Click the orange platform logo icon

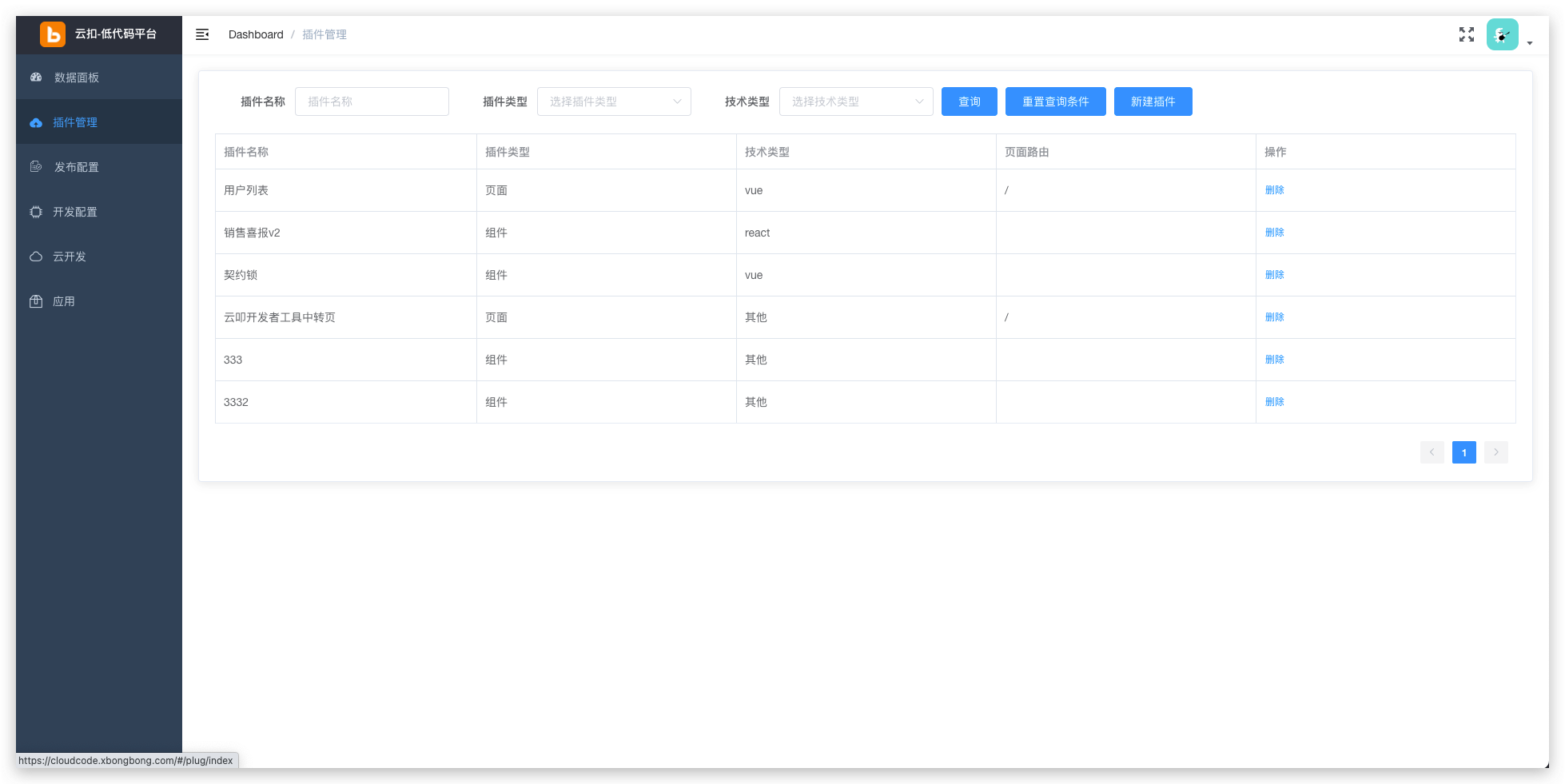pos(53,34)
